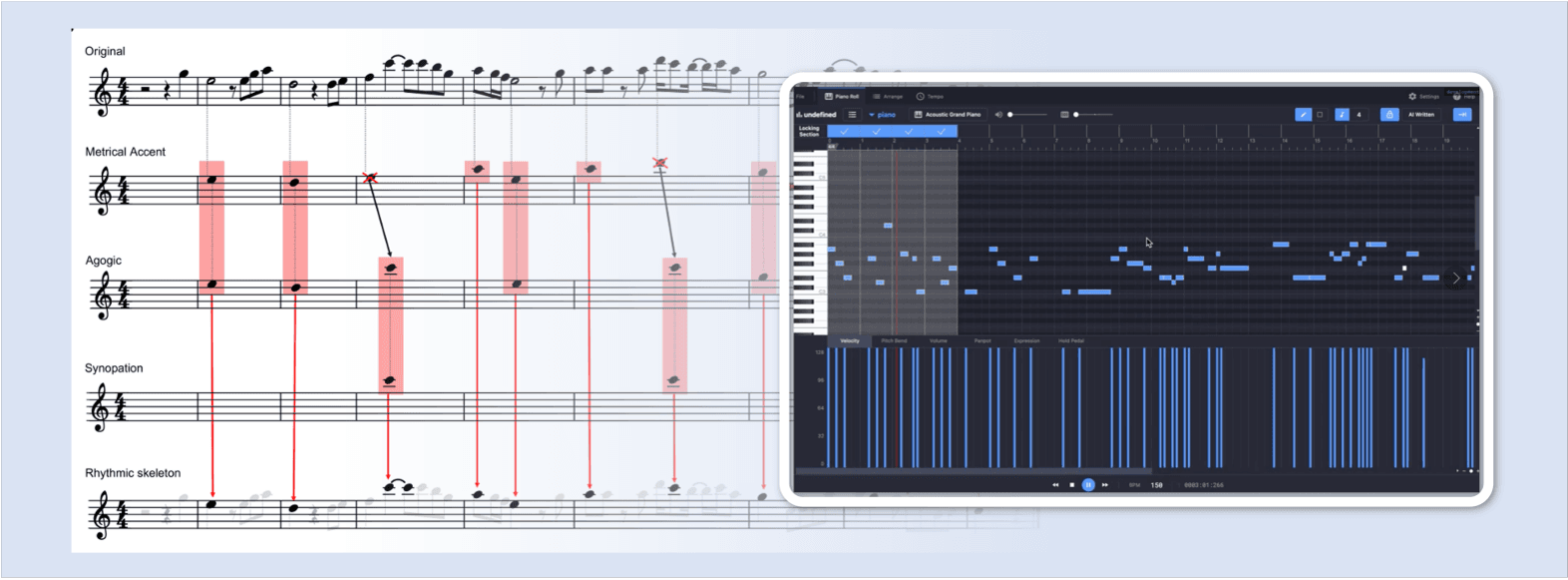Click the AI Written button

[1421, 115]
